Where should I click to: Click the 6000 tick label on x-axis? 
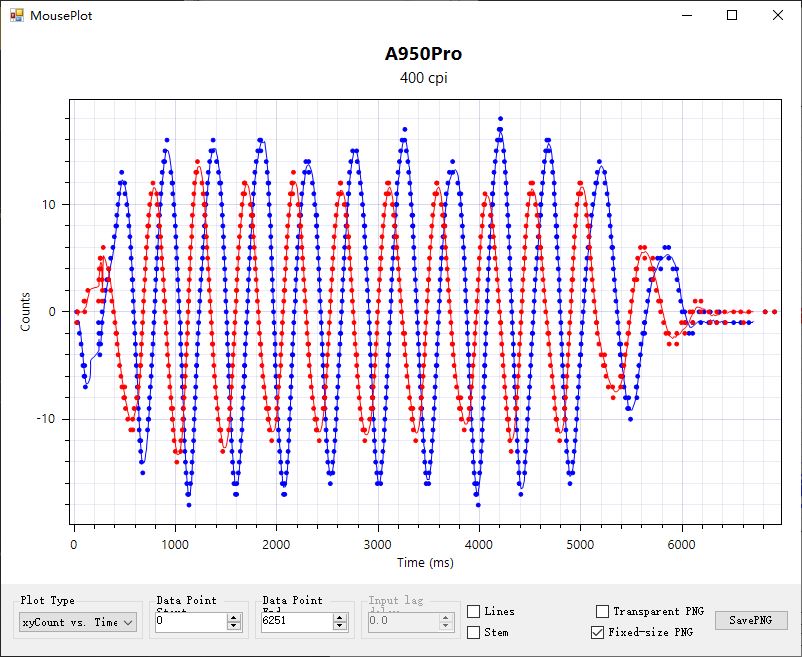pos(681,545)
